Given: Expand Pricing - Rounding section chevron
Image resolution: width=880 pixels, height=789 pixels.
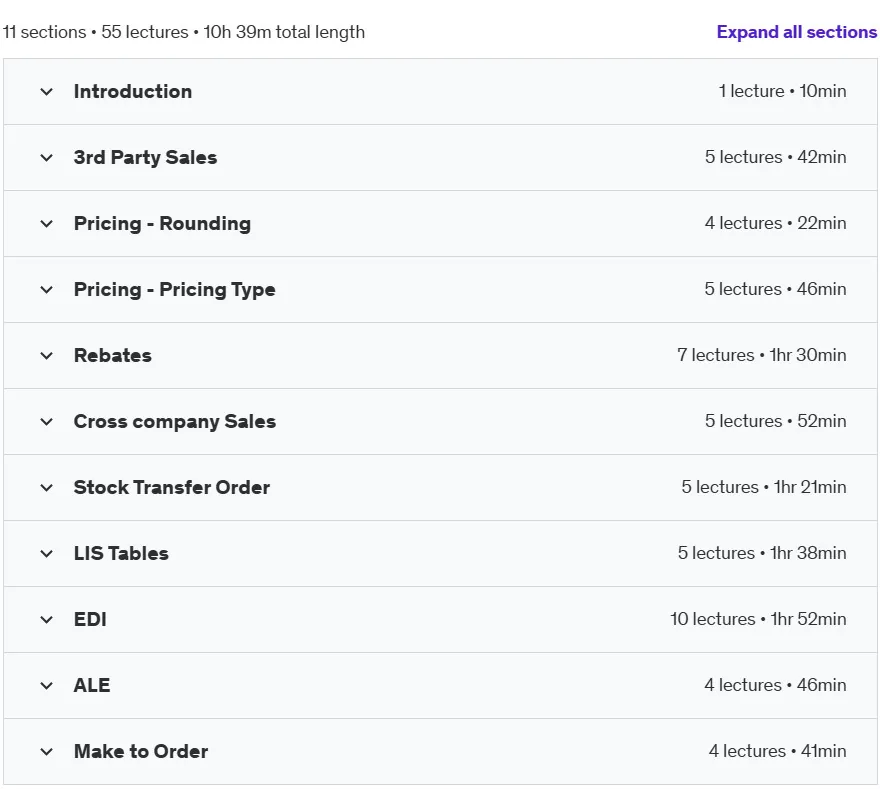Looking at the screenshot, I should tap(47, 223).
